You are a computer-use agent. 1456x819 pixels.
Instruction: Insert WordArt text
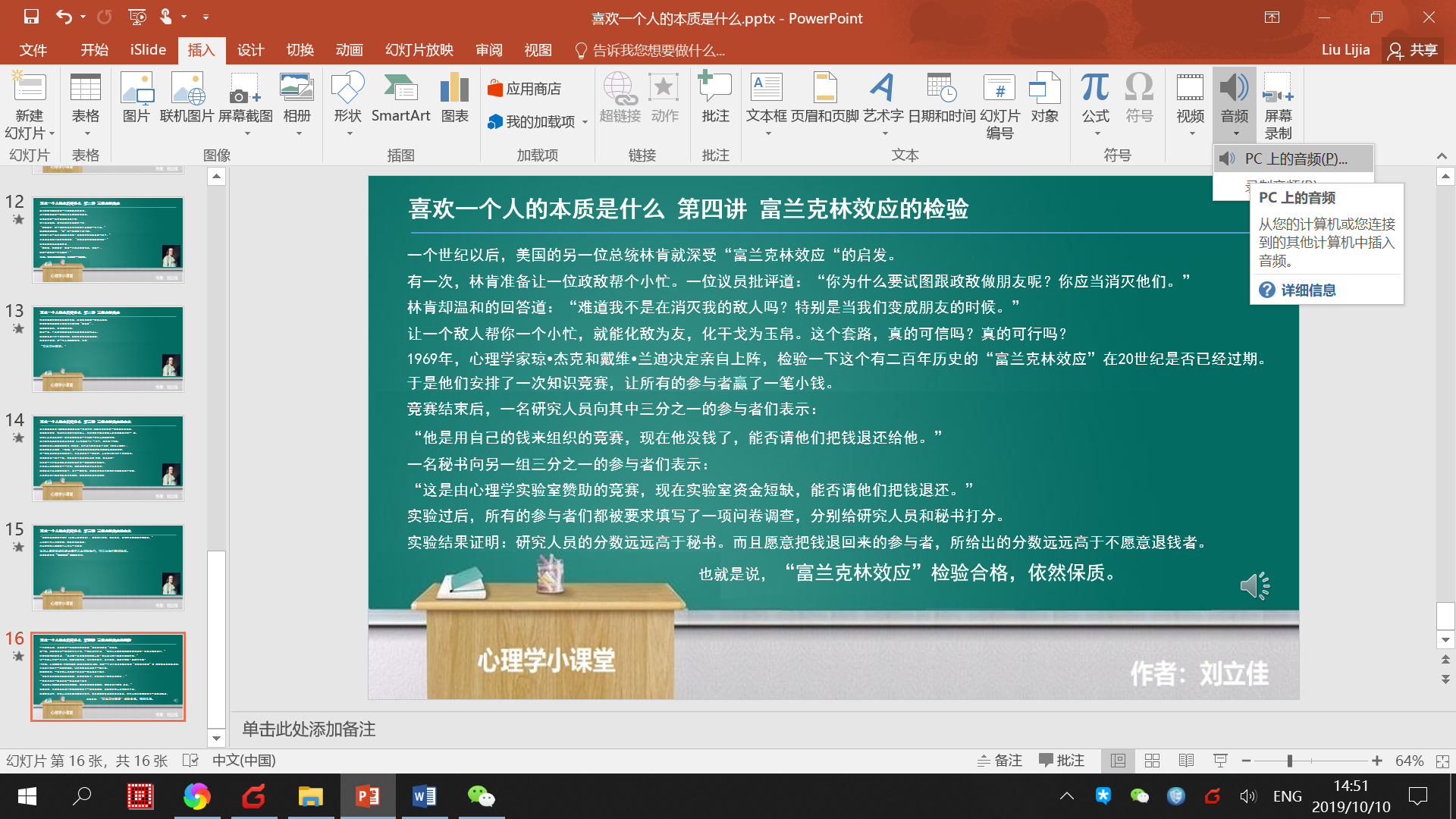point(883,105)
